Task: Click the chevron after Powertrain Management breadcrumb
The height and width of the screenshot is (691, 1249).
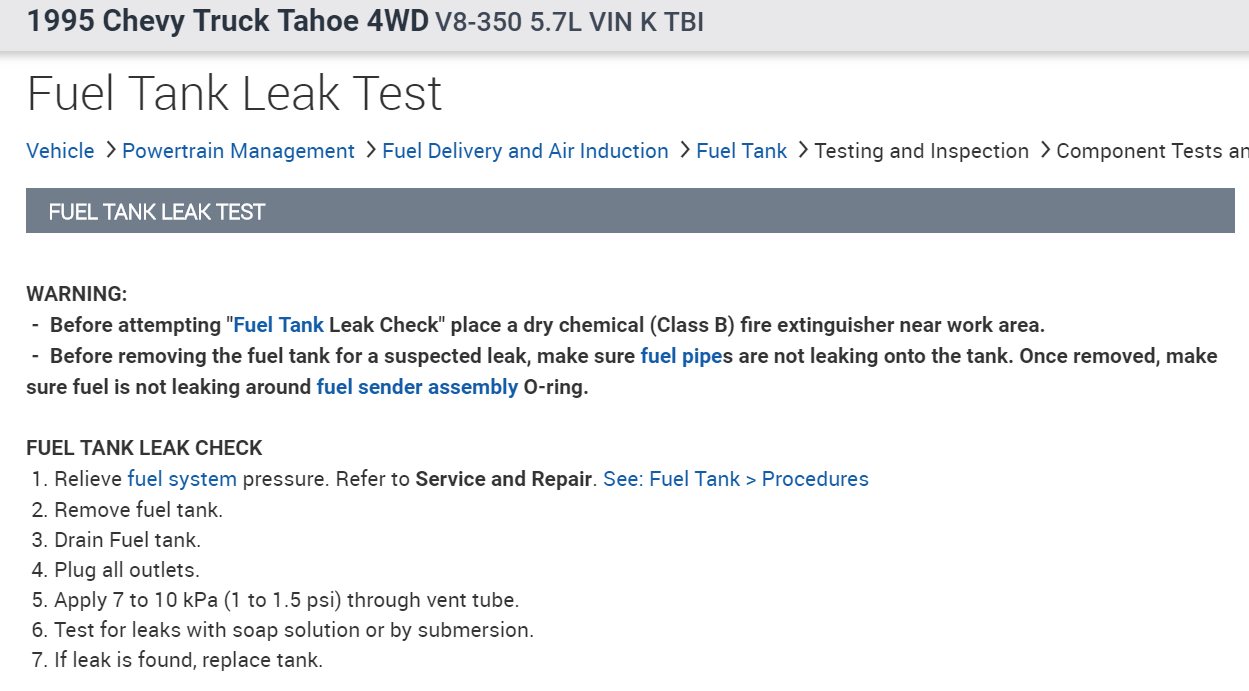Action: point(369,151)
